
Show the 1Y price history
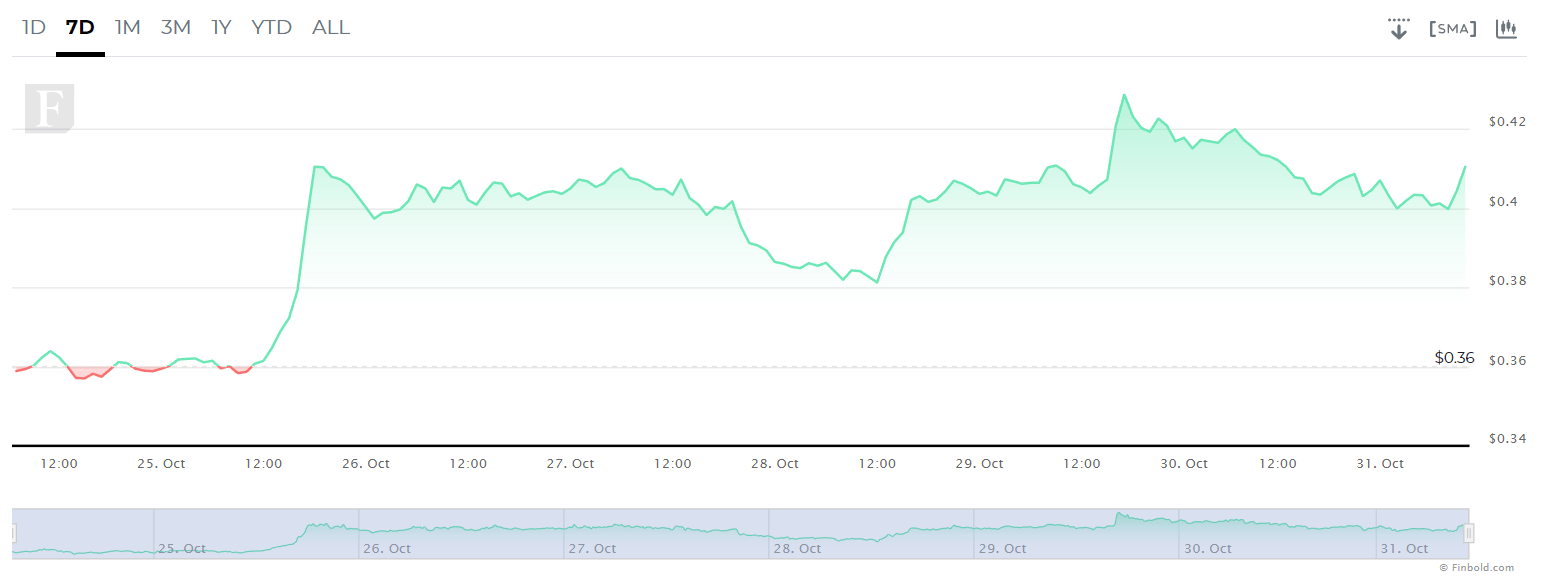pos(221,28)
